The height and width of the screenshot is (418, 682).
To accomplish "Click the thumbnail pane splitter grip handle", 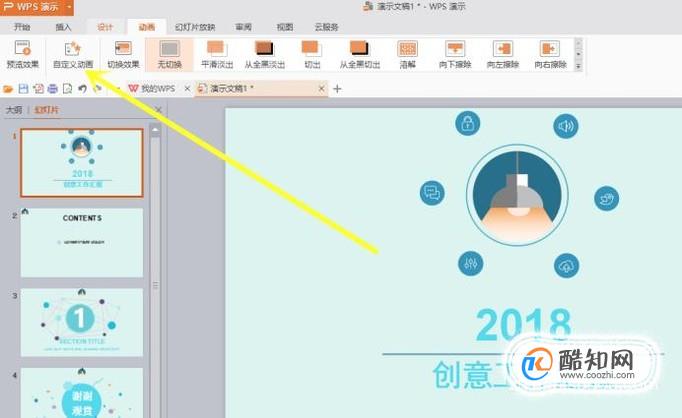I will point(156,285).
